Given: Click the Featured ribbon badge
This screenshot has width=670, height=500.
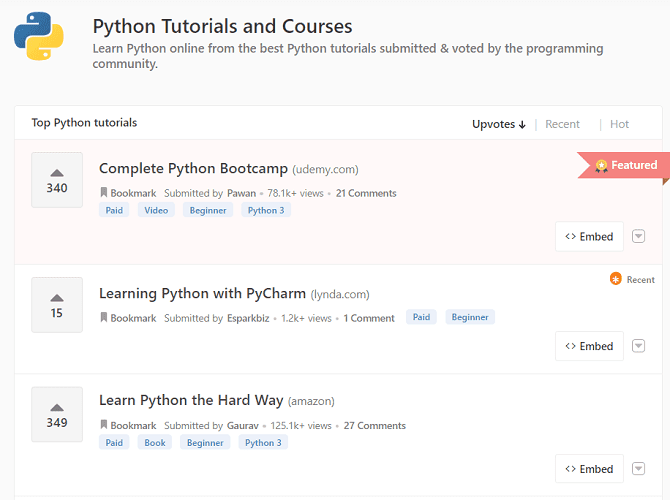Looking at the screenshot, I should pyautogui.click(x=625, y=165).
